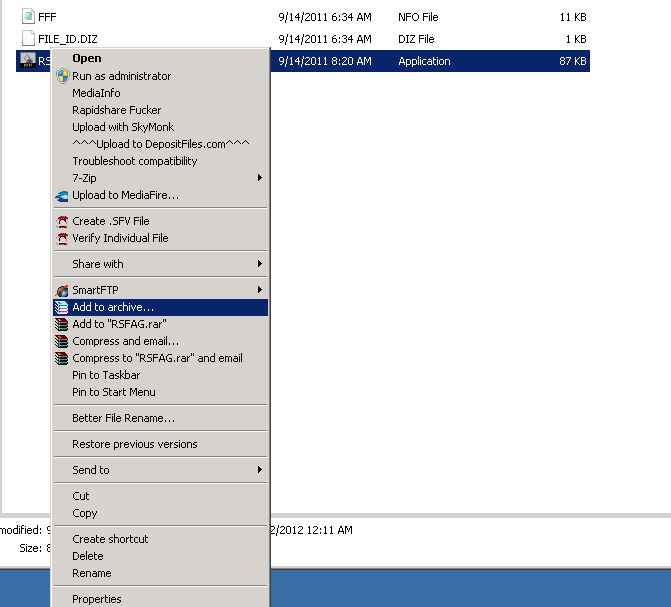The height and width of the screenshot is (607, 671).
Task: Click the shield icon beside Run as administrator
Action: pos(62,76)
